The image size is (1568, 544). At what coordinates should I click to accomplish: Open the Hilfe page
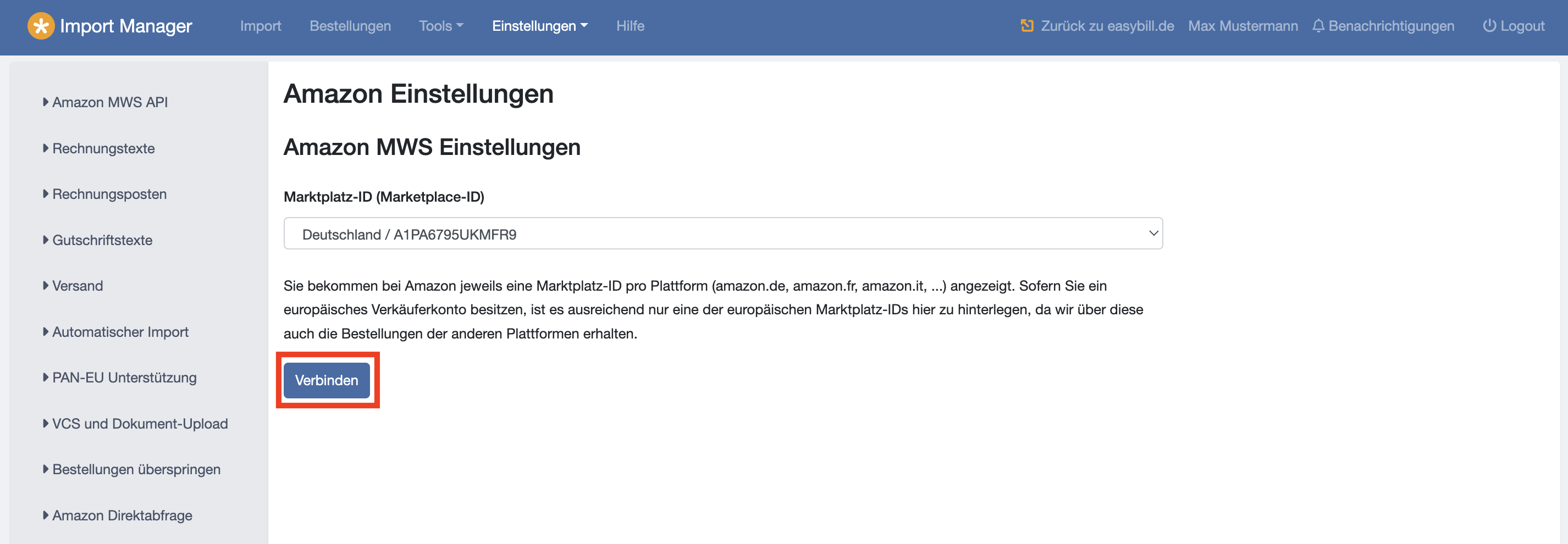tap(630, 26)
